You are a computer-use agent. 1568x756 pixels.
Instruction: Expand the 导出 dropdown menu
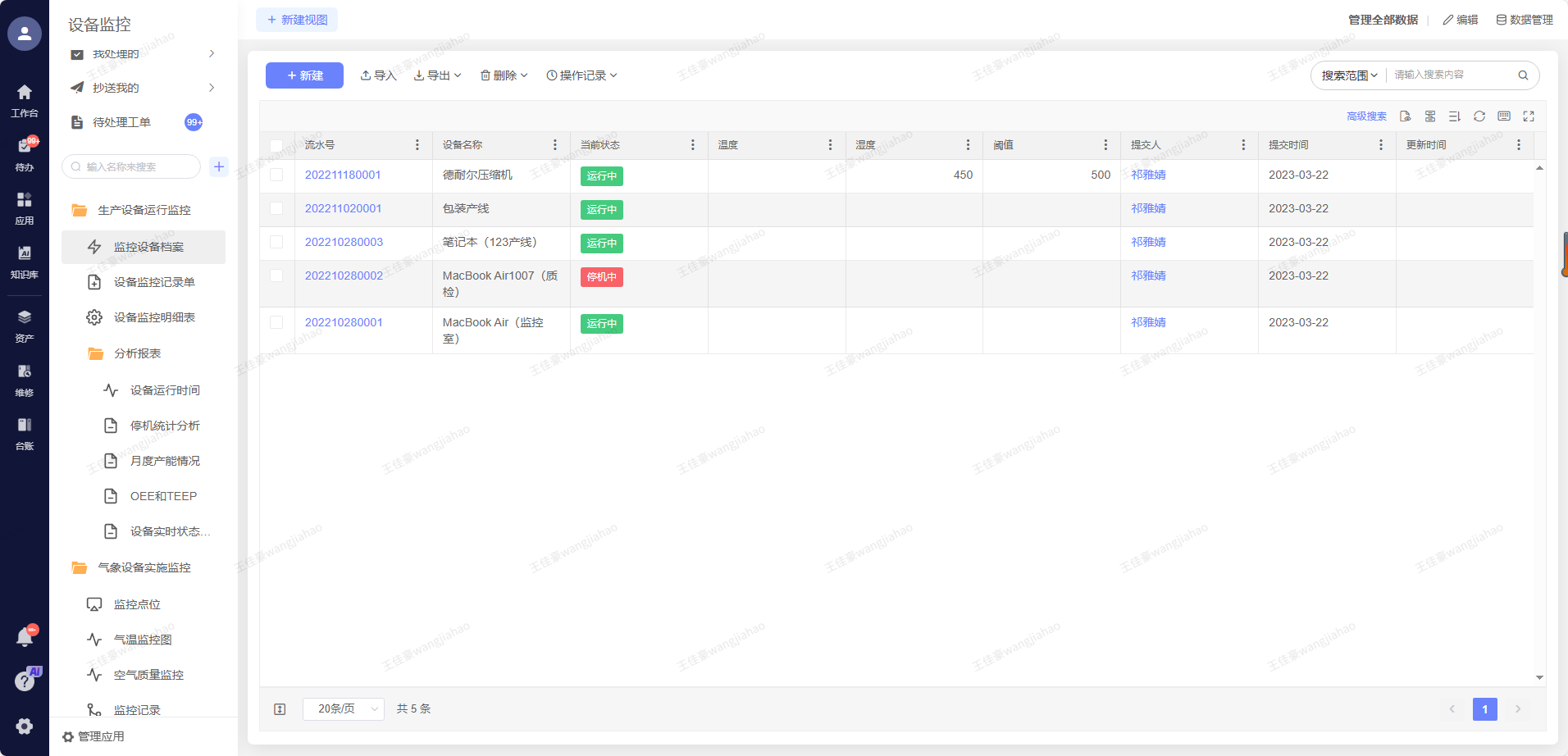[438, 75]
